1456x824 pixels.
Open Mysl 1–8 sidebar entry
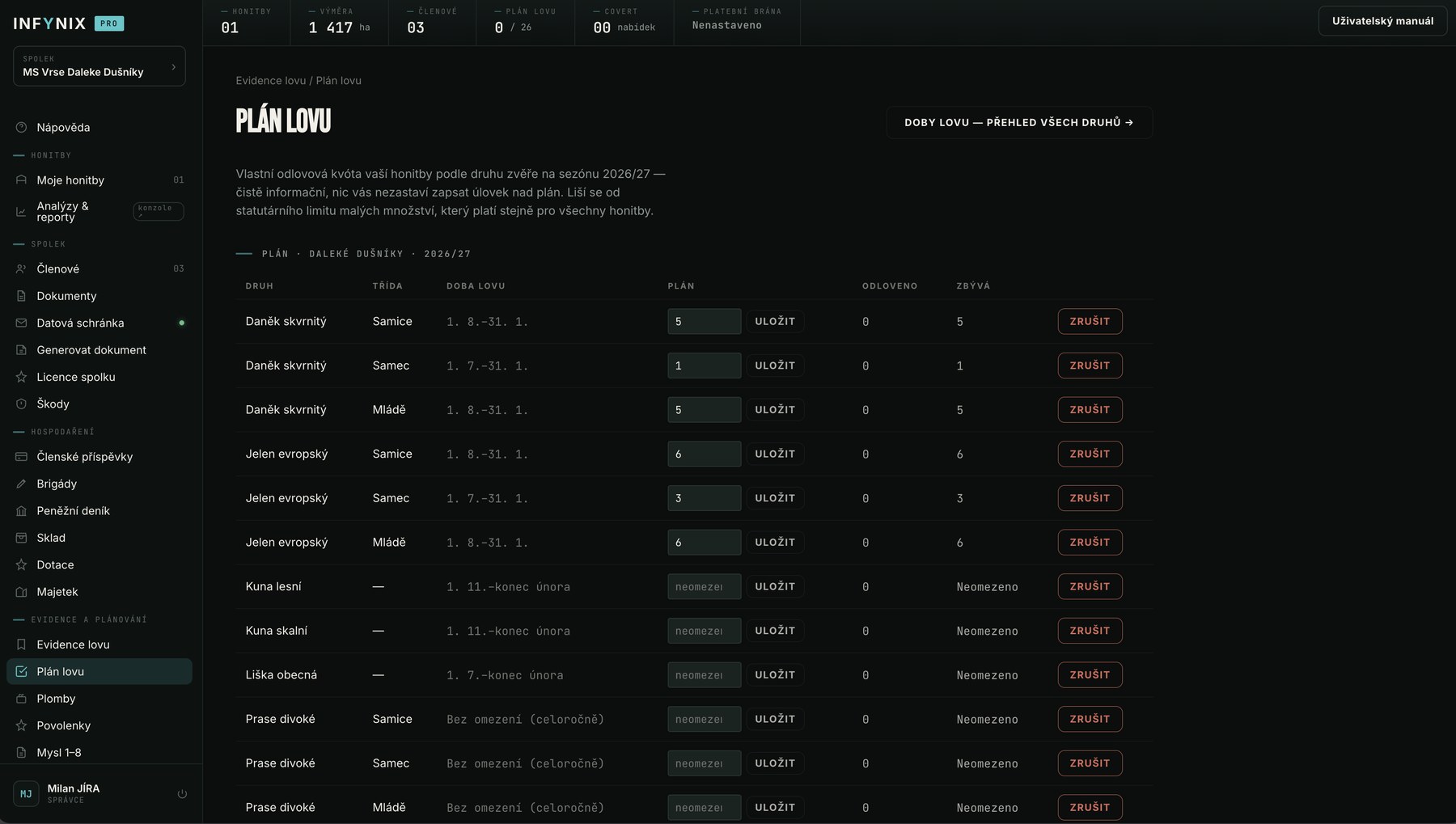99,753
